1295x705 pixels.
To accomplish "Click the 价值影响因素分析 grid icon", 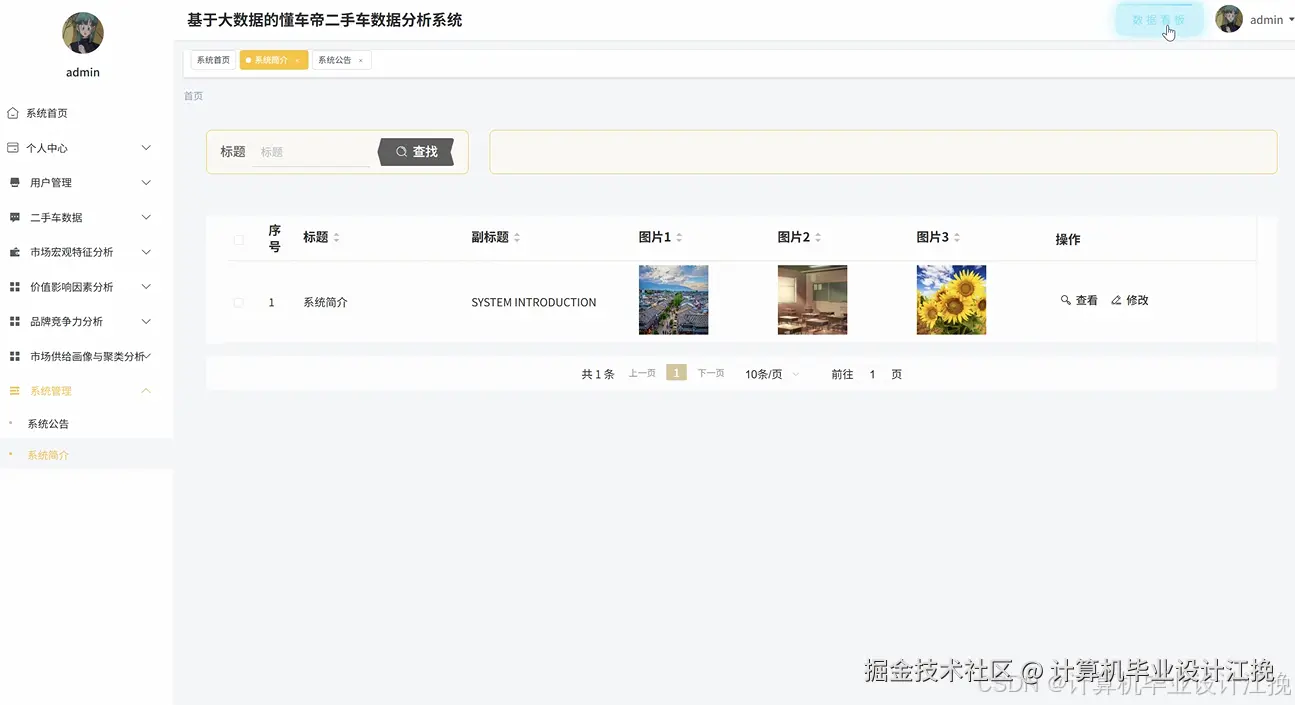I will [15, 287].
